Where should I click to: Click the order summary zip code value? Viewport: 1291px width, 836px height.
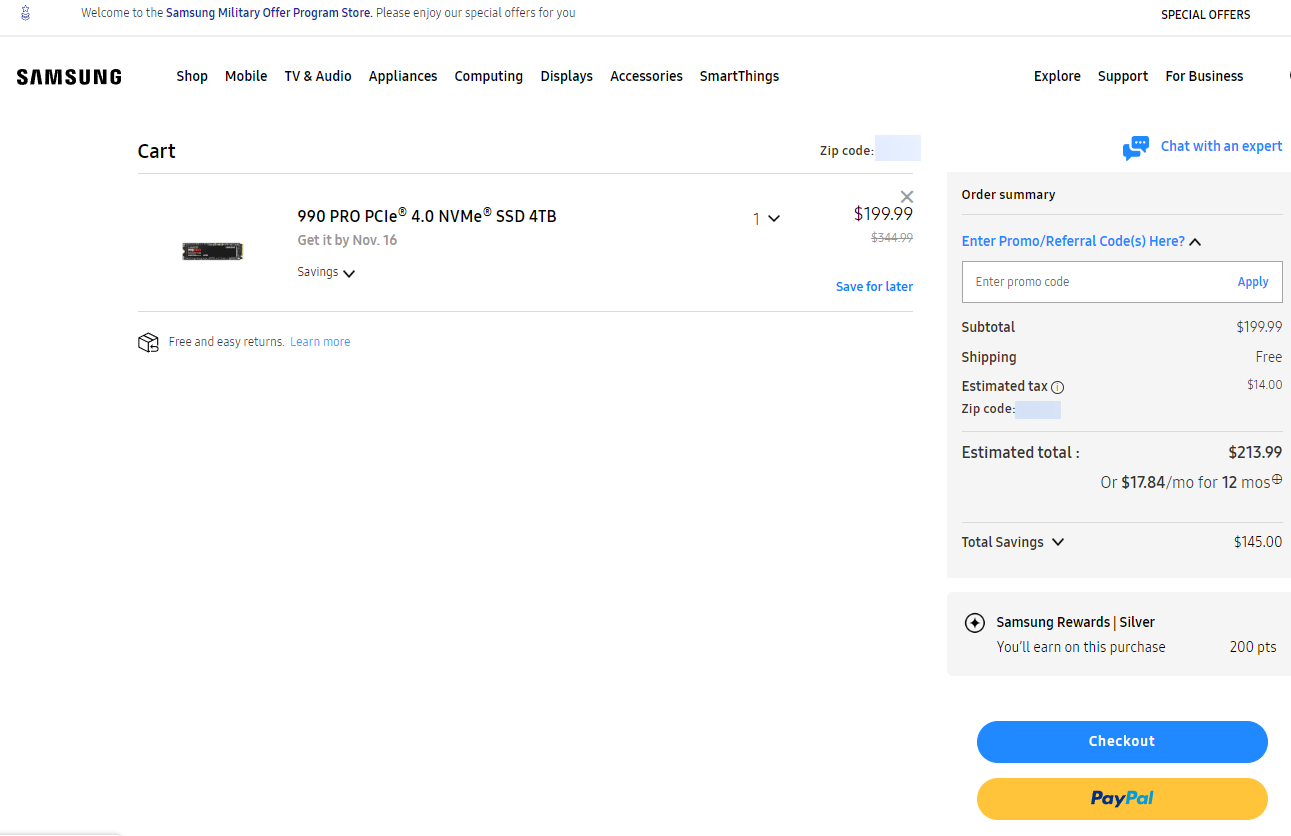(1038, 410)
